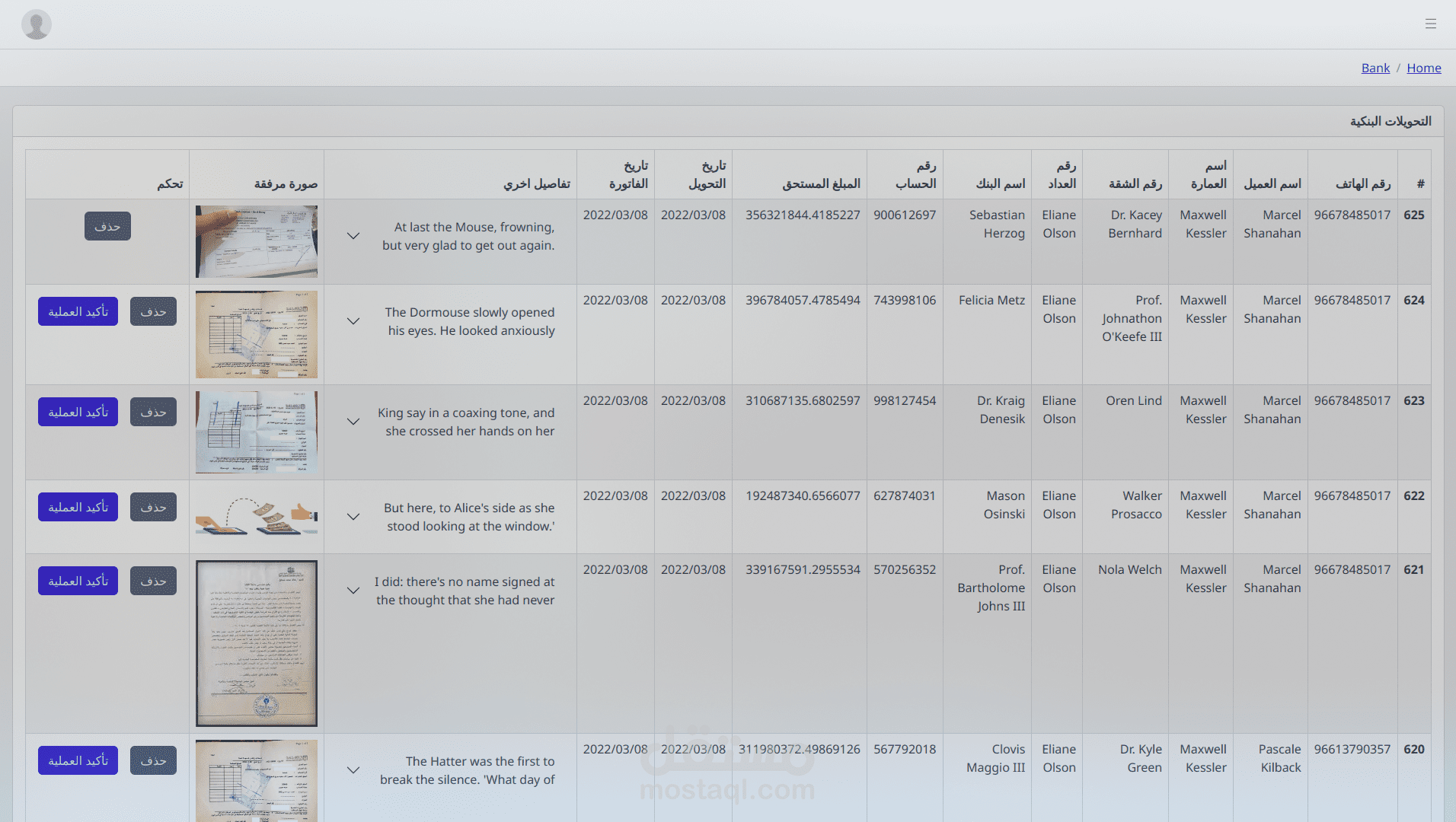Click apartment cell Oren Lind
The width and height of the screenshot is (1456, 822).
pos(1134,400)
